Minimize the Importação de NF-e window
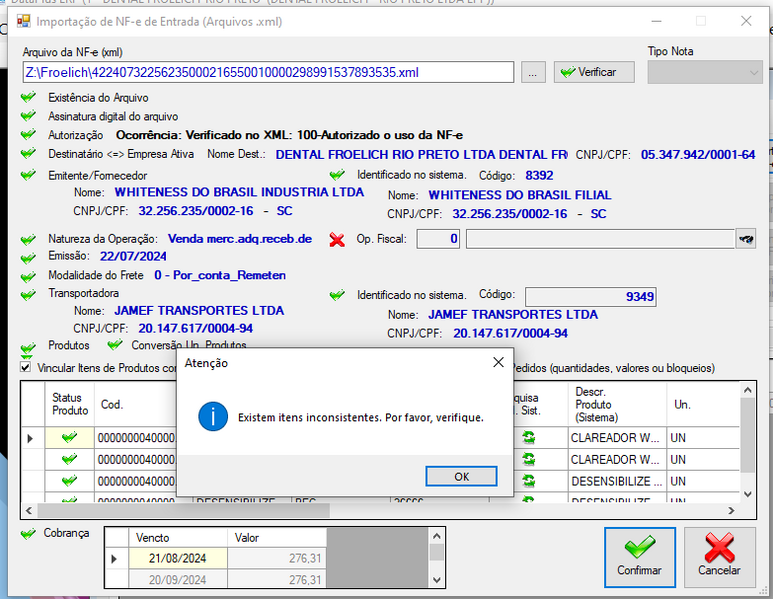 (656, 21)
